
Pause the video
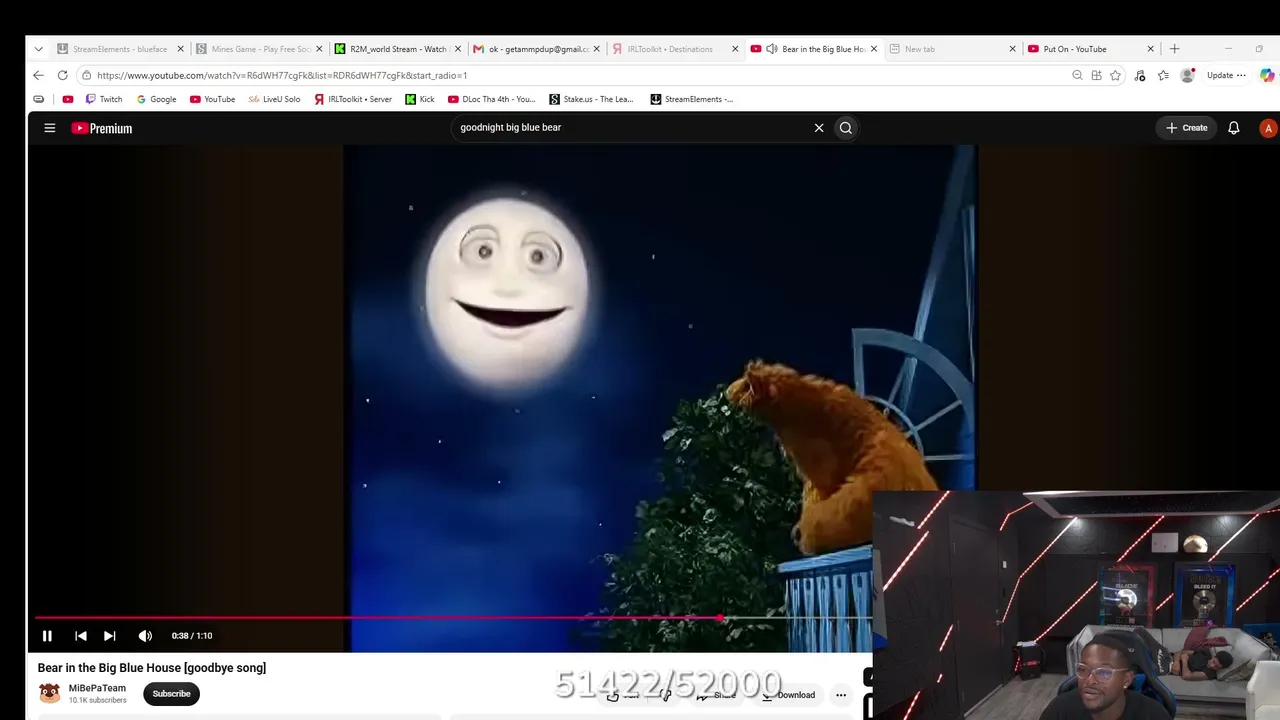click(x=47, y=636)
